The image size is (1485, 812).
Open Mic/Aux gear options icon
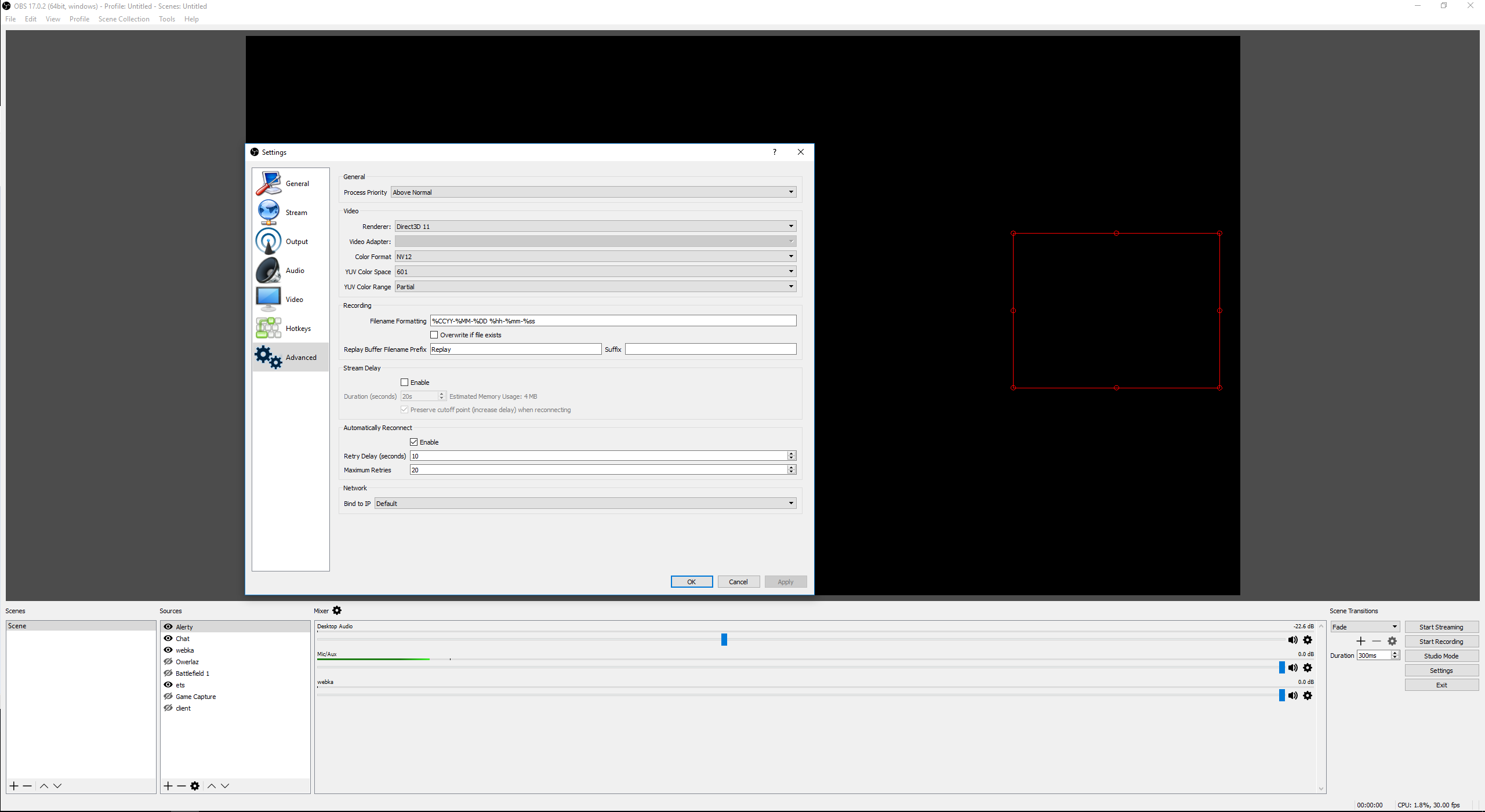1308,668
